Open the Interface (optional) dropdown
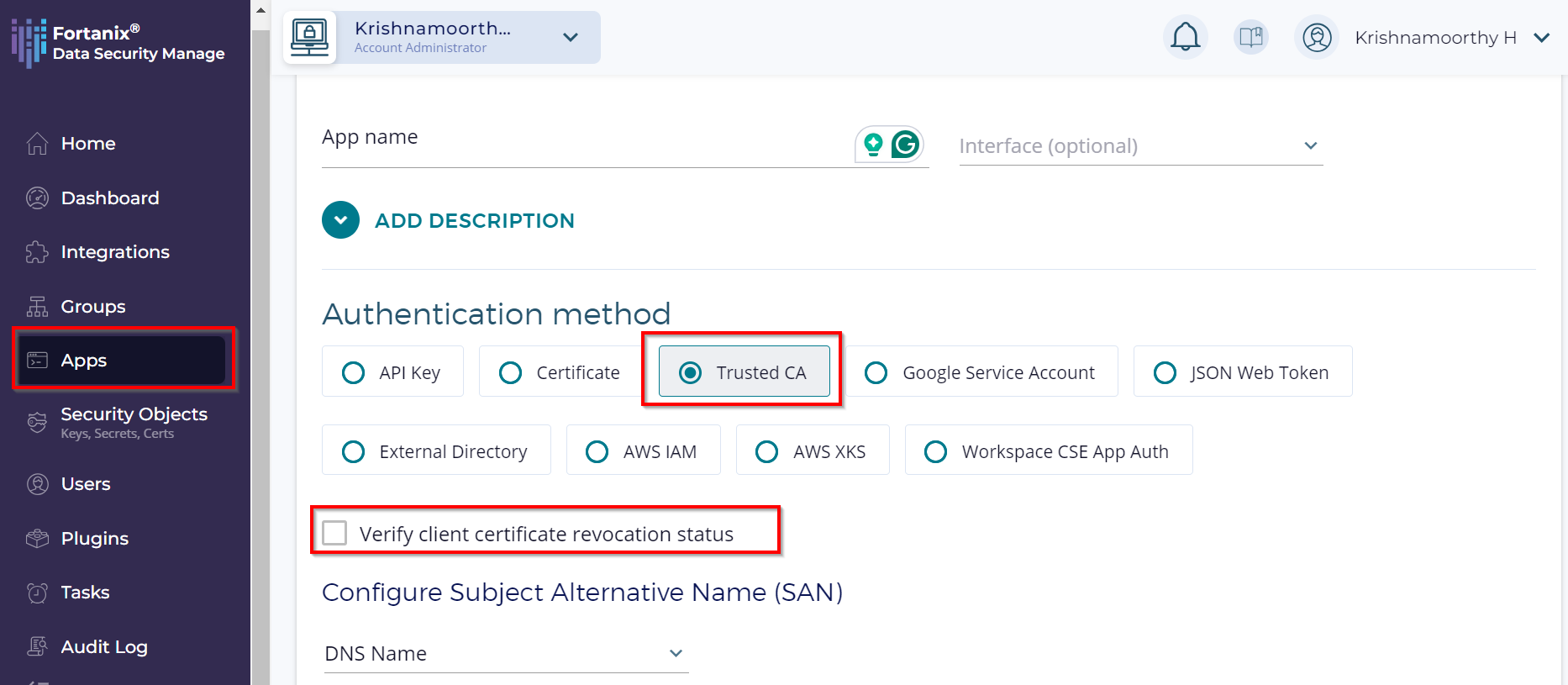1568x685 pixels. 1140,146
